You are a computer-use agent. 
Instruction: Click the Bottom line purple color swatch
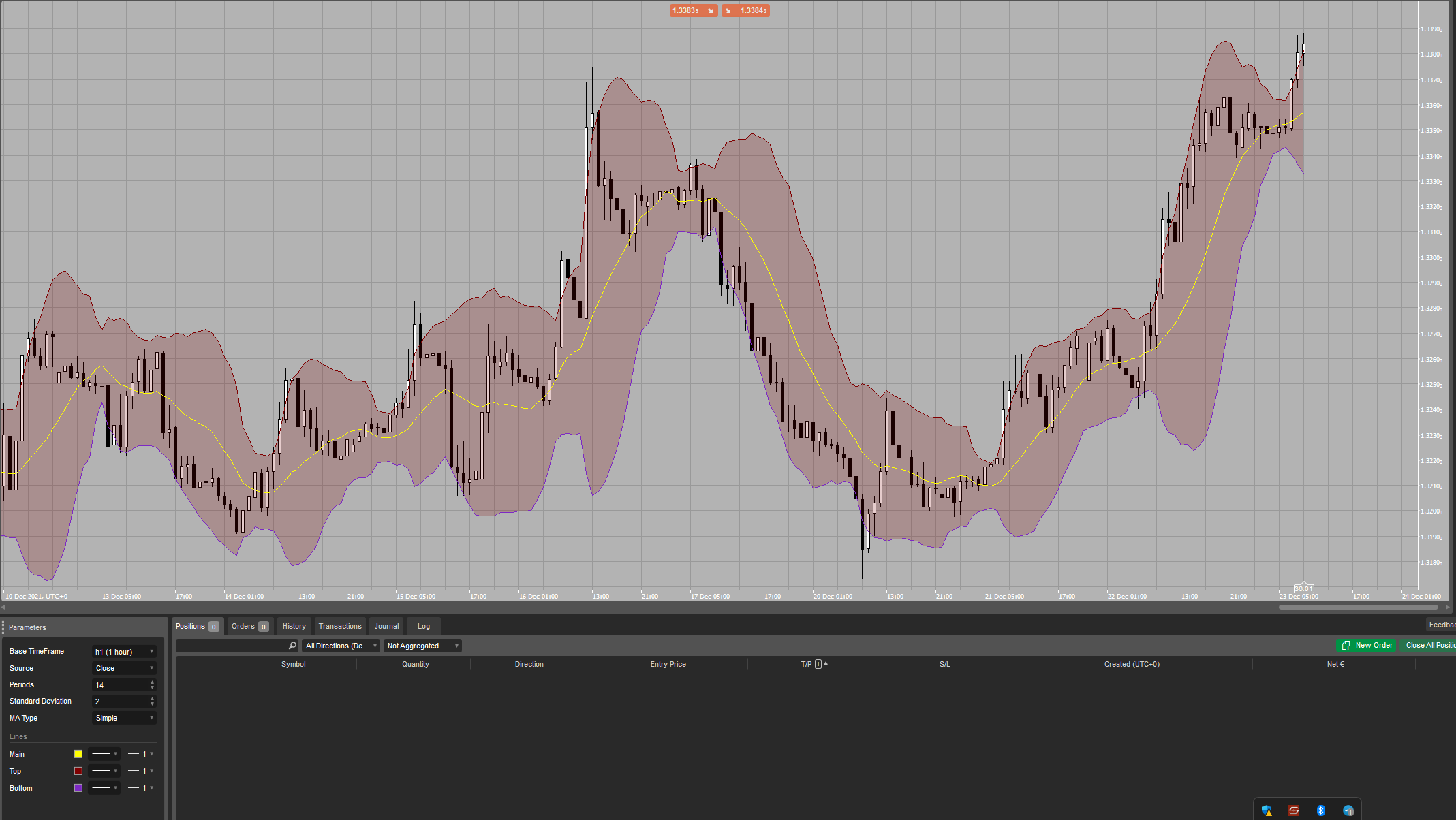78,788
